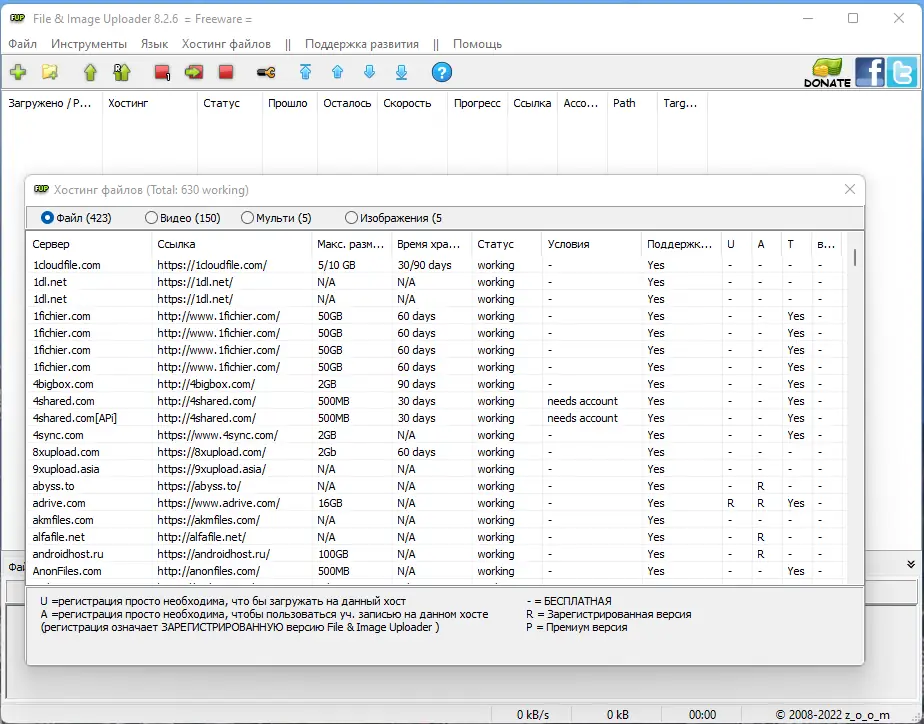Screen dimensions: 924x724
Task: Click the 5/10 GB max size cell
Action: (336, 265)
